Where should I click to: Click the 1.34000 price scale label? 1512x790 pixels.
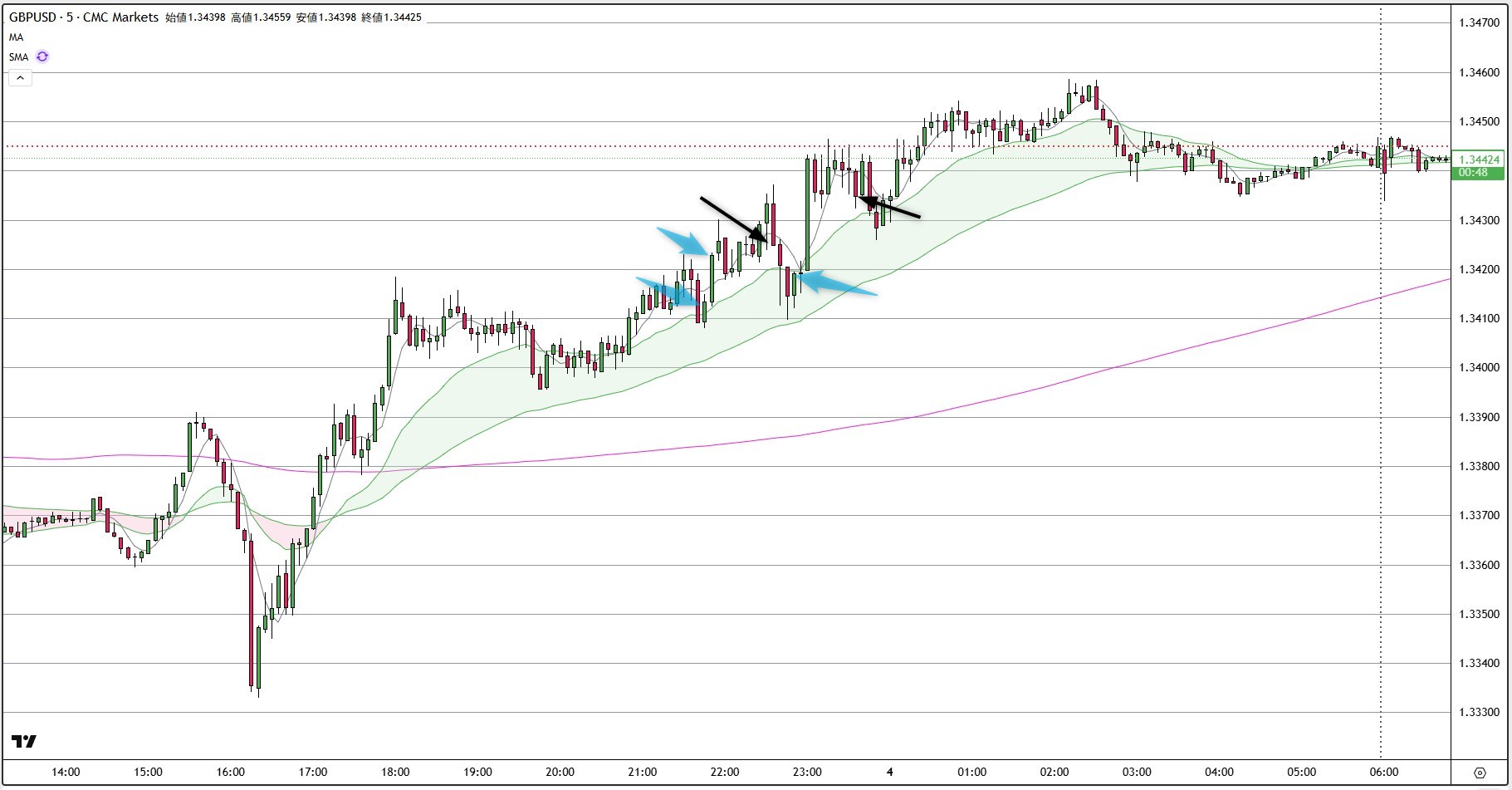1479,368
